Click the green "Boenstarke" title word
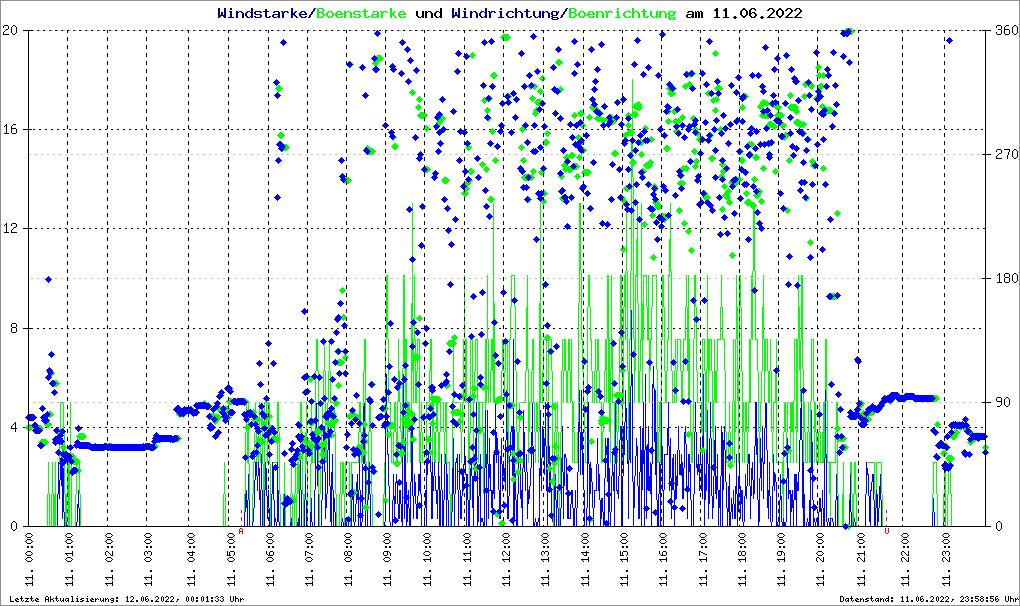This screenshot has height=606, width=1020. [x=363, y=13]
